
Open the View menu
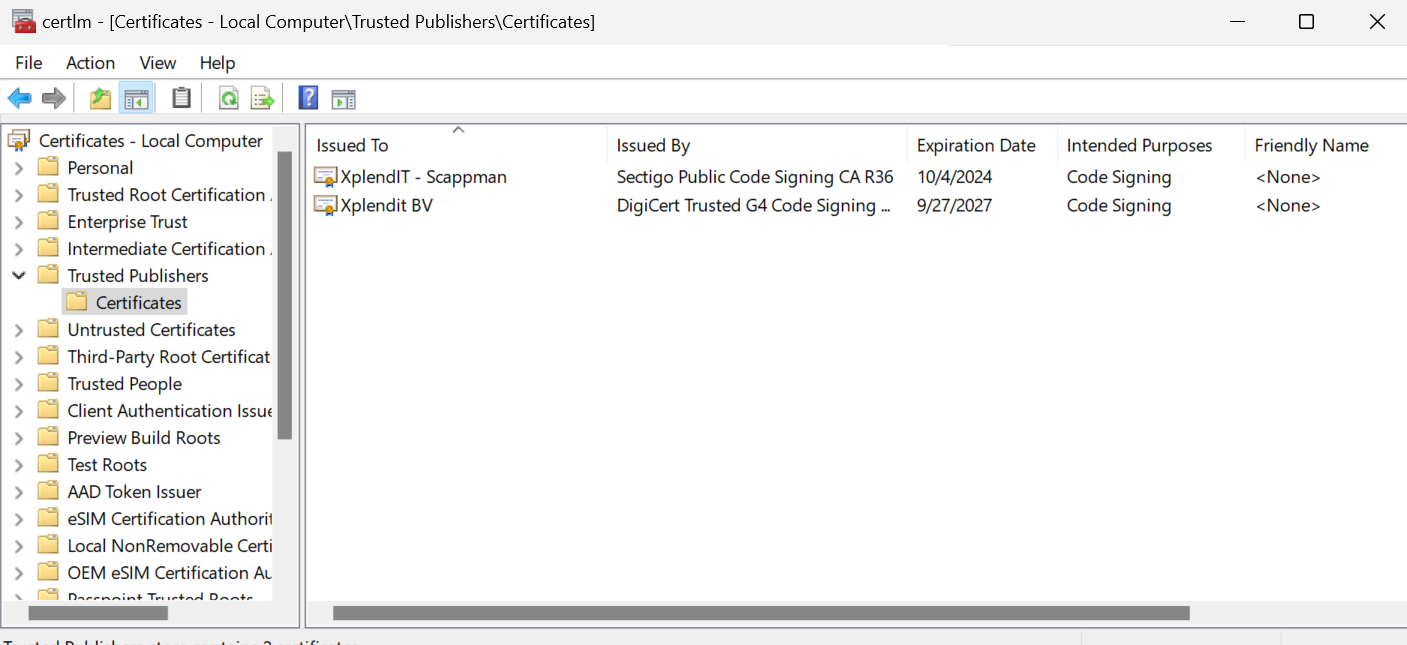pyautogui.click(x=157, y=63)
